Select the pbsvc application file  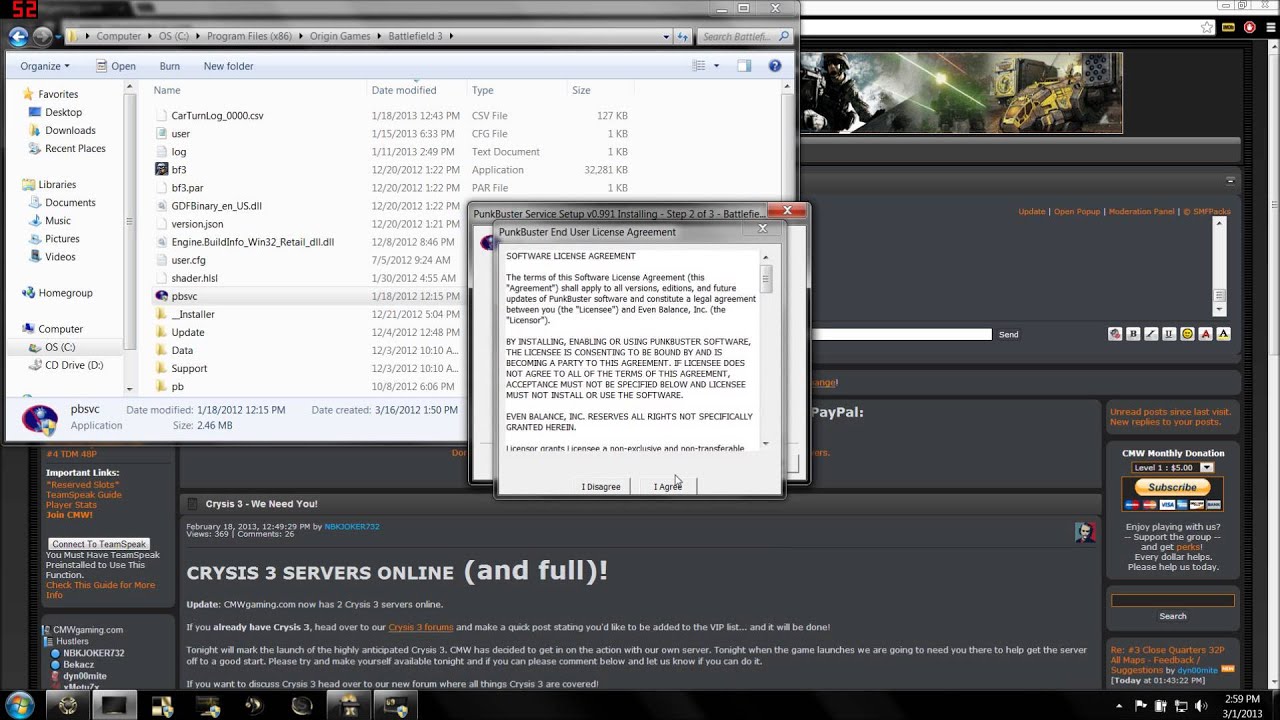[184, 296]
